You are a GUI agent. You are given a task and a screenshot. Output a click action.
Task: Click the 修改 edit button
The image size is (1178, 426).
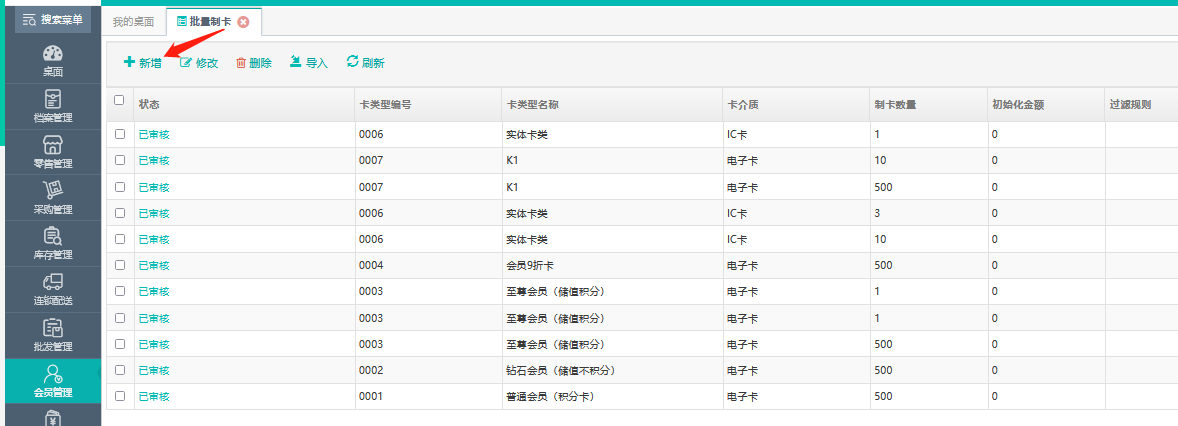199,63
